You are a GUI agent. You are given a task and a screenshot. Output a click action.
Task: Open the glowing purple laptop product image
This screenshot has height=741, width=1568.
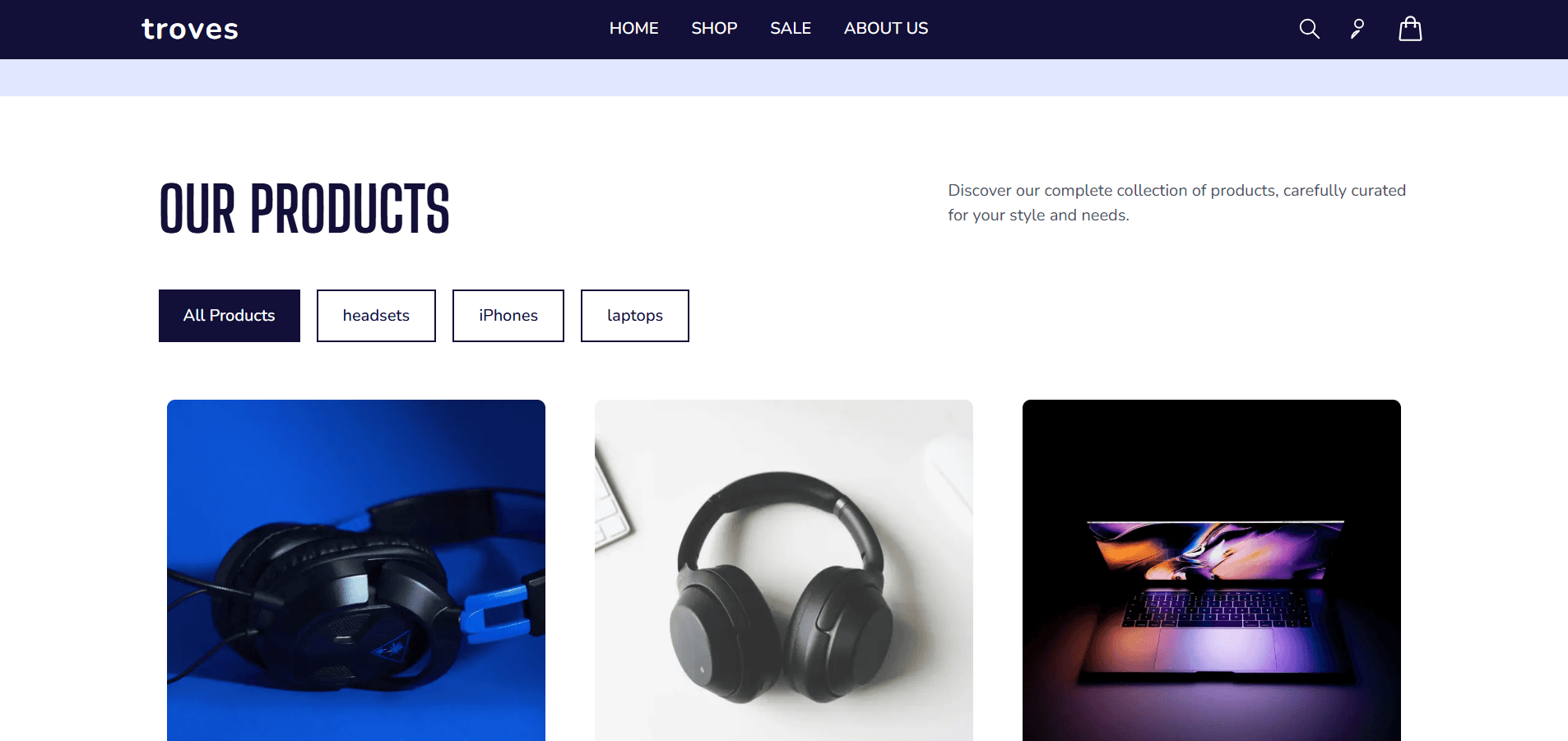(x=1212, y=571)
